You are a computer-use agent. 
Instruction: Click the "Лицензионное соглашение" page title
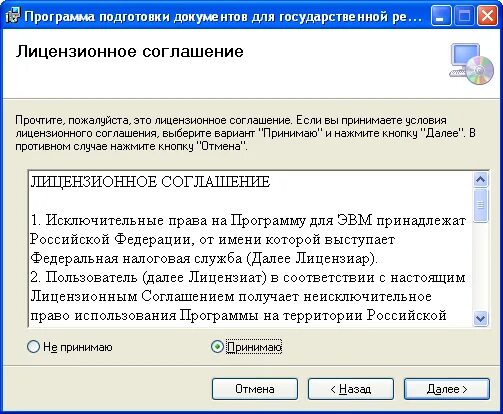tap(130, 51)
